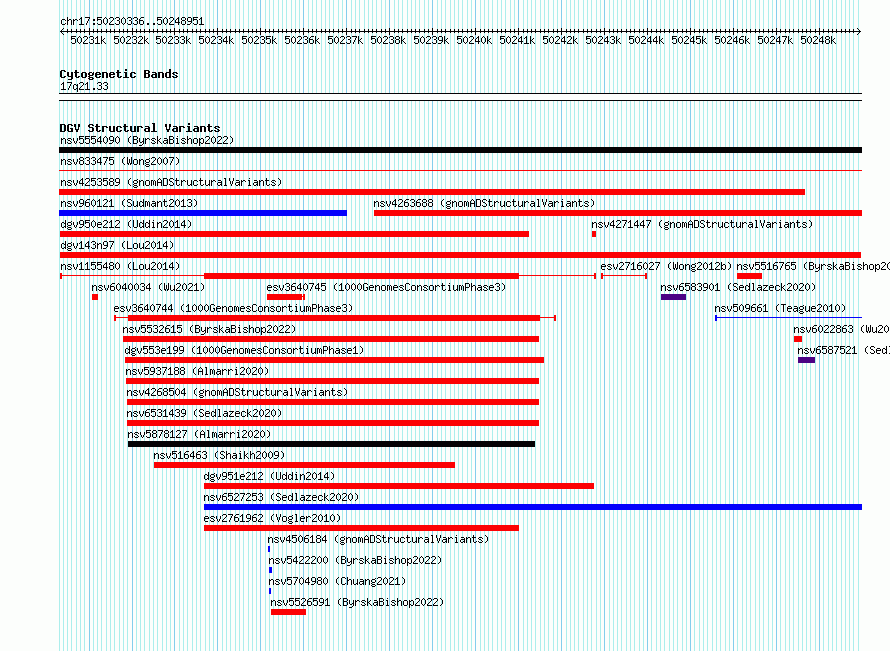
Task: Click the small red nsv4271447 feature
Action: (x=594, y=234)
